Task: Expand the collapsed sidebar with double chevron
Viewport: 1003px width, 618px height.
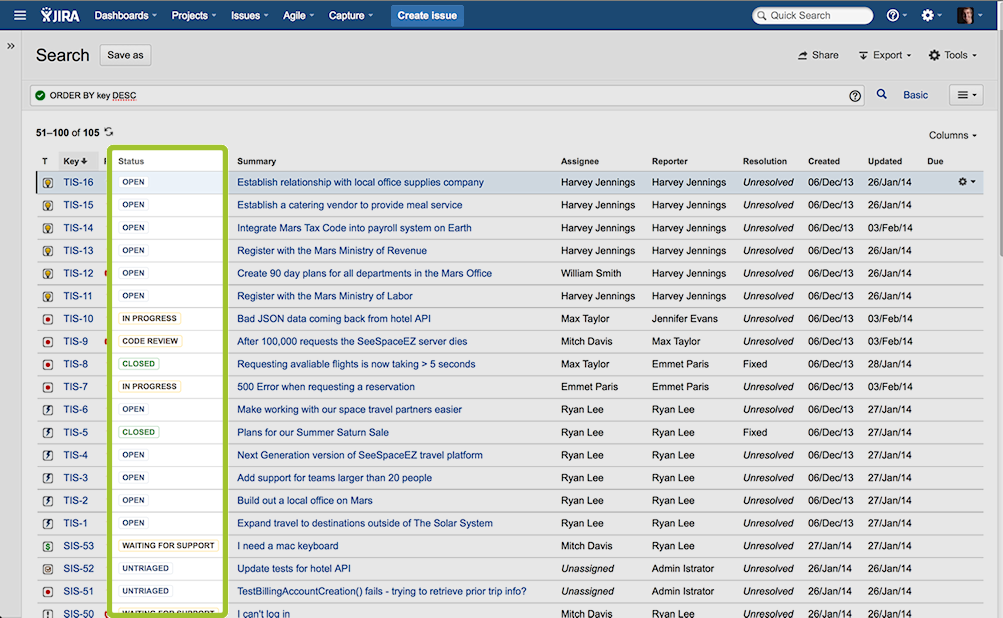Action: 11,46
